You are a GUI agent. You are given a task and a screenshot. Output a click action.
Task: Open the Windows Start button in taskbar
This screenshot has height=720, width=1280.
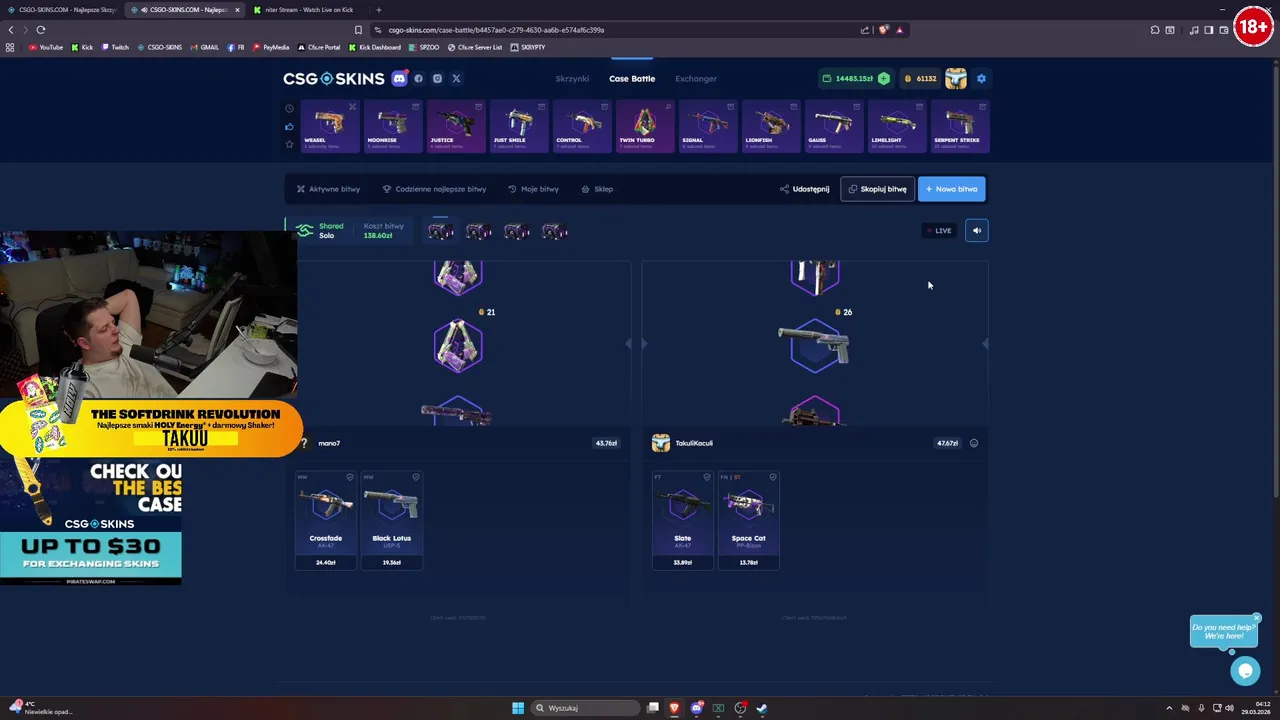[517, 708]
